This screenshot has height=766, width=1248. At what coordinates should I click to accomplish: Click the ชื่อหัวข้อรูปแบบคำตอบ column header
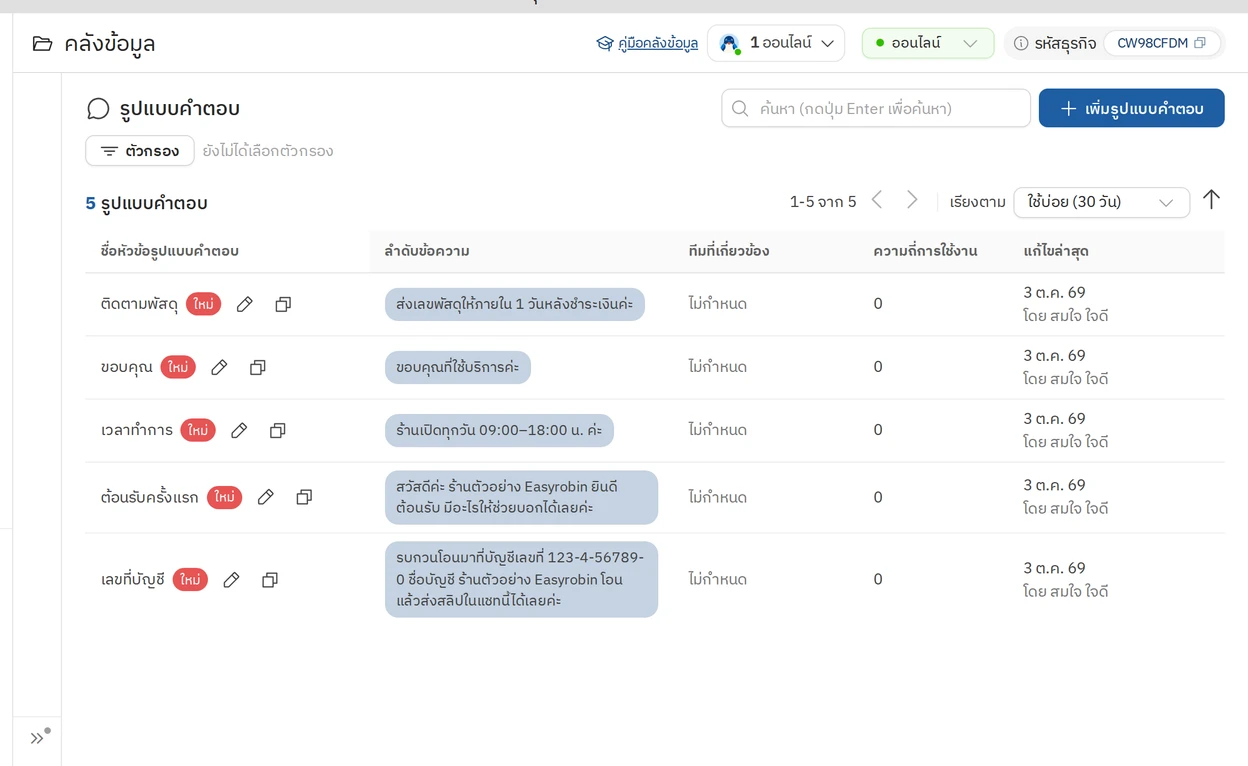coord(170,251)
